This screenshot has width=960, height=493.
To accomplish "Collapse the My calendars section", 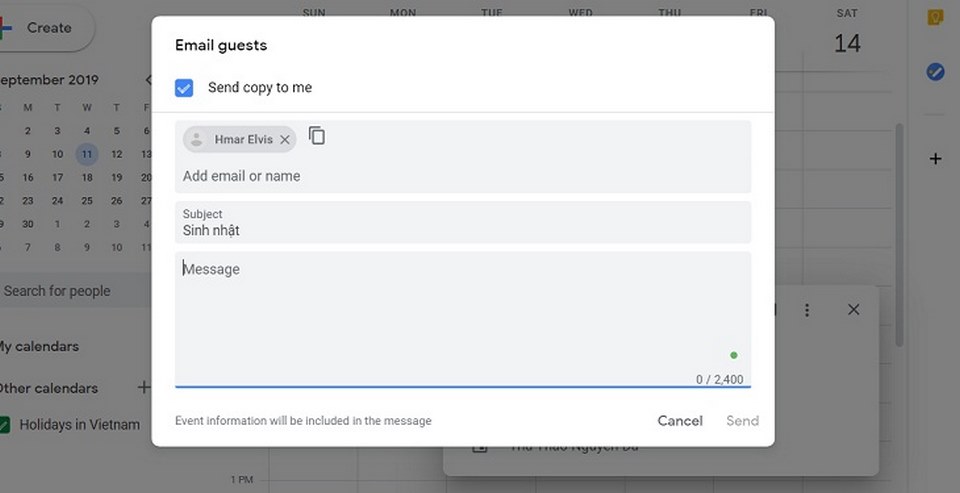I will click(x=40, y=346).
